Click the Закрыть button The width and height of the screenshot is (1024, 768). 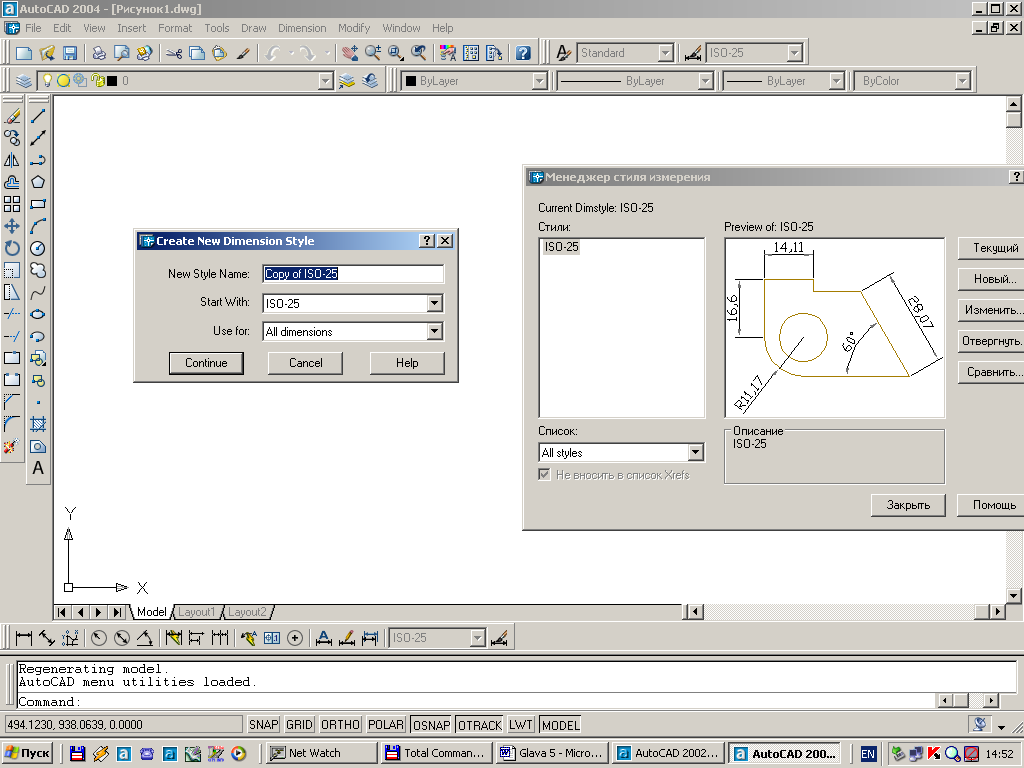(908, 505)
